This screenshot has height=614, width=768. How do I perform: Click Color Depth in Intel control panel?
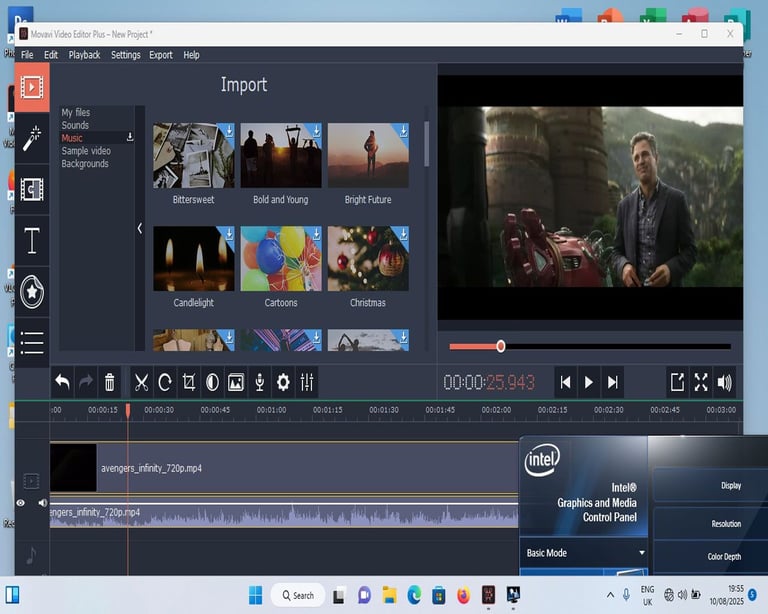click(724, 557)
